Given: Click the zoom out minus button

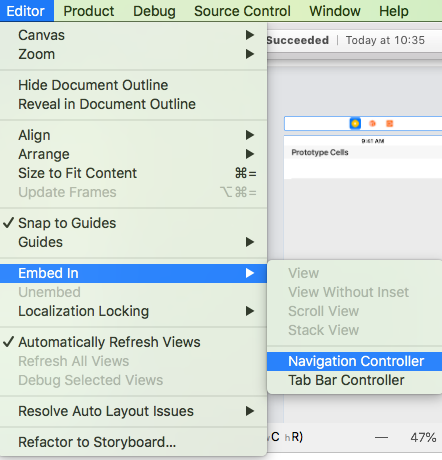Looking at the screenshot, I should (381, 437).
